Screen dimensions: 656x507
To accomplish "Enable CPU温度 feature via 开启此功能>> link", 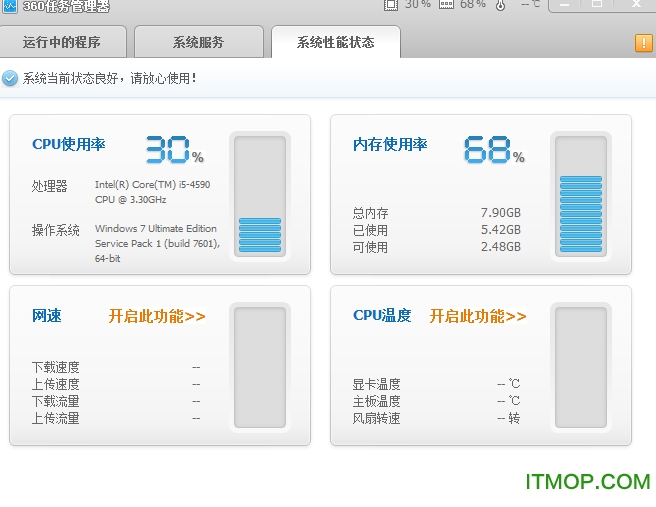I will click(478, 316).
